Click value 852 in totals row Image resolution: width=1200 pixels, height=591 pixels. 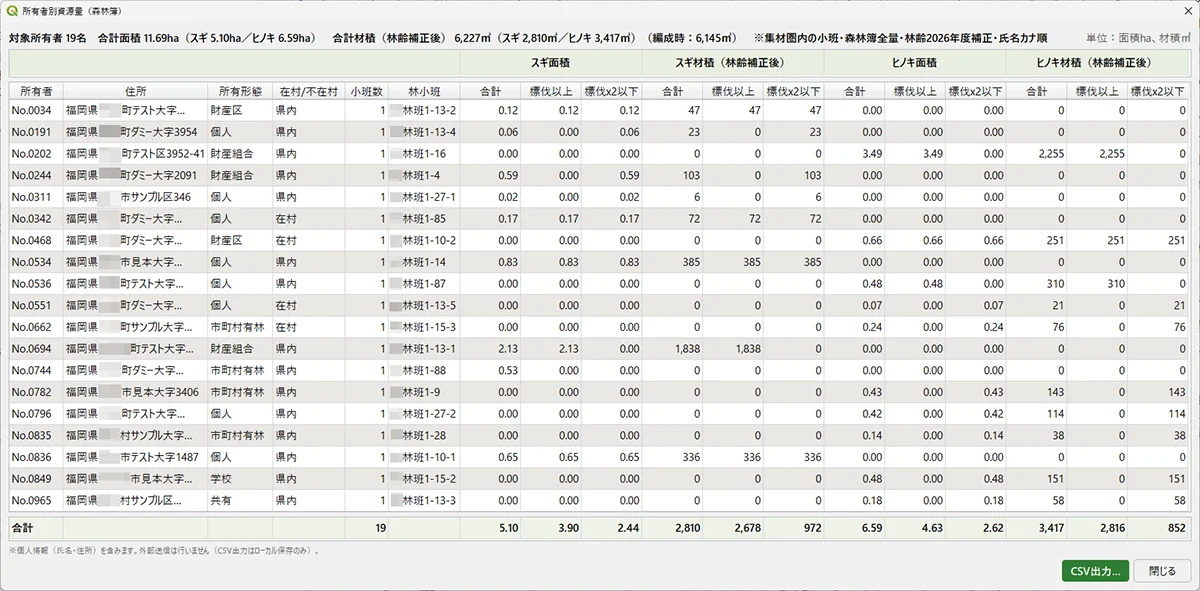click(x=1159, y=527)
